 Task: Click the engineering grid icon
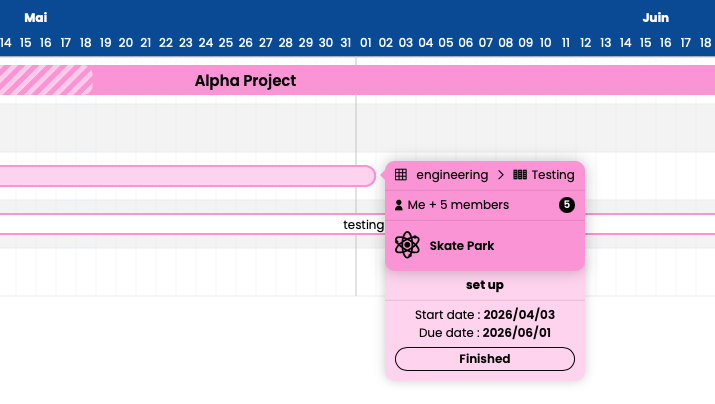click(401, 175)
